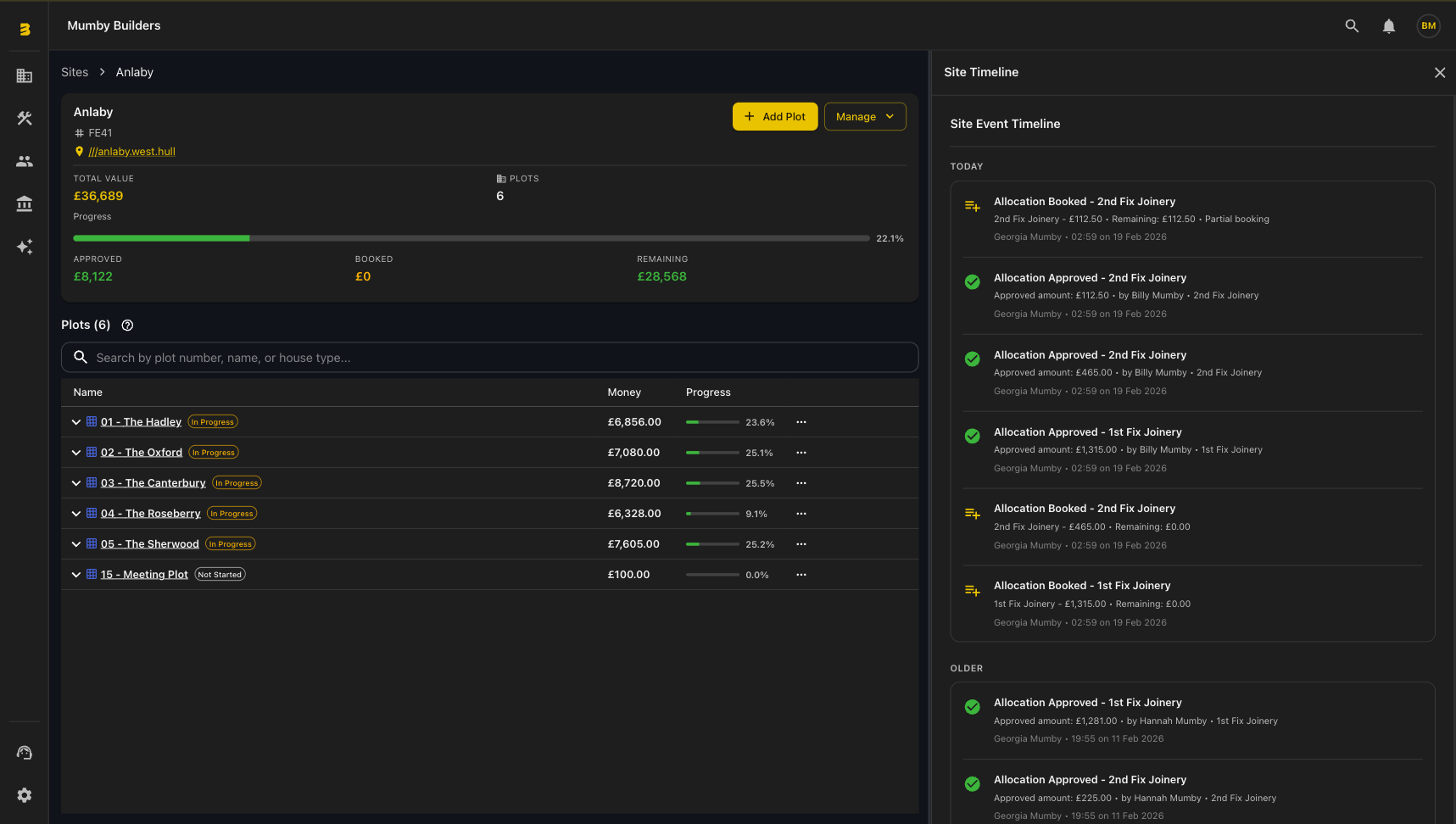Viewport: 1456px width, 824px height.
Task: Focus the plot search input field
Action: coord(500,358)
